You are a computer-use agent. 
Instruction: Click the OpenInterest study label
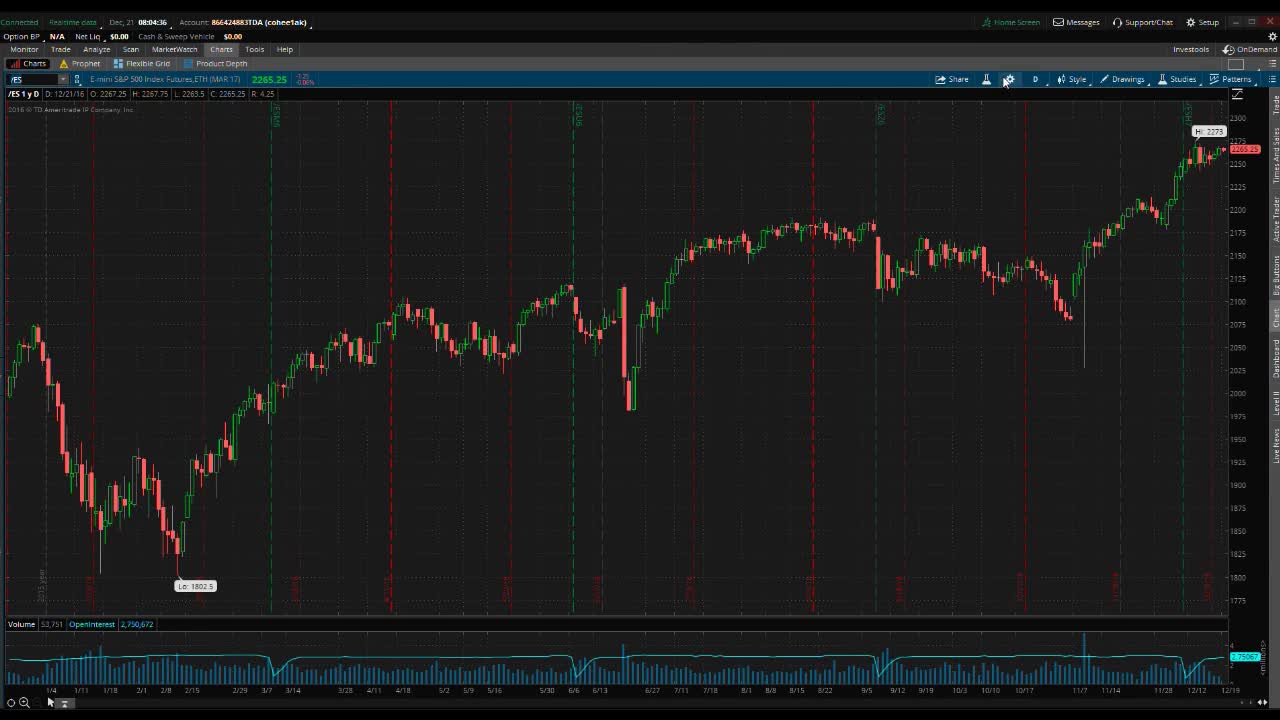[x=91, y=624]
